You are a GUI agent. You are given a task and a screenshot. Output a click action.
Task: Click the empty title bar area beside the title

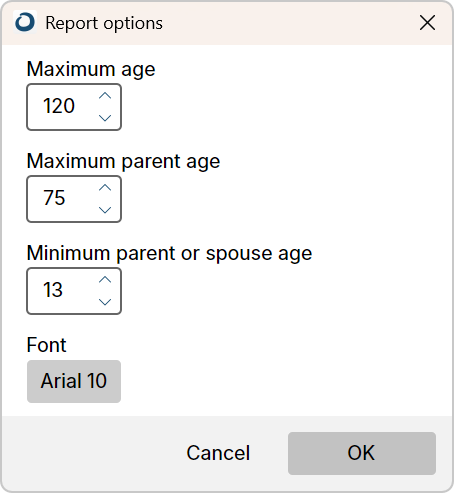click(287, 23)
